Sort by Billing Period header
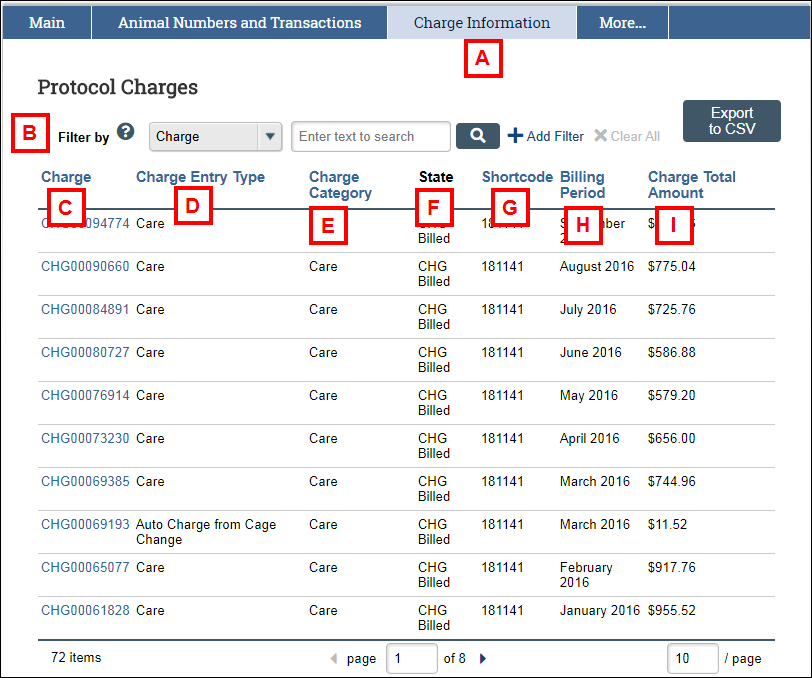 pyautogui.click(x=583, y=185)
